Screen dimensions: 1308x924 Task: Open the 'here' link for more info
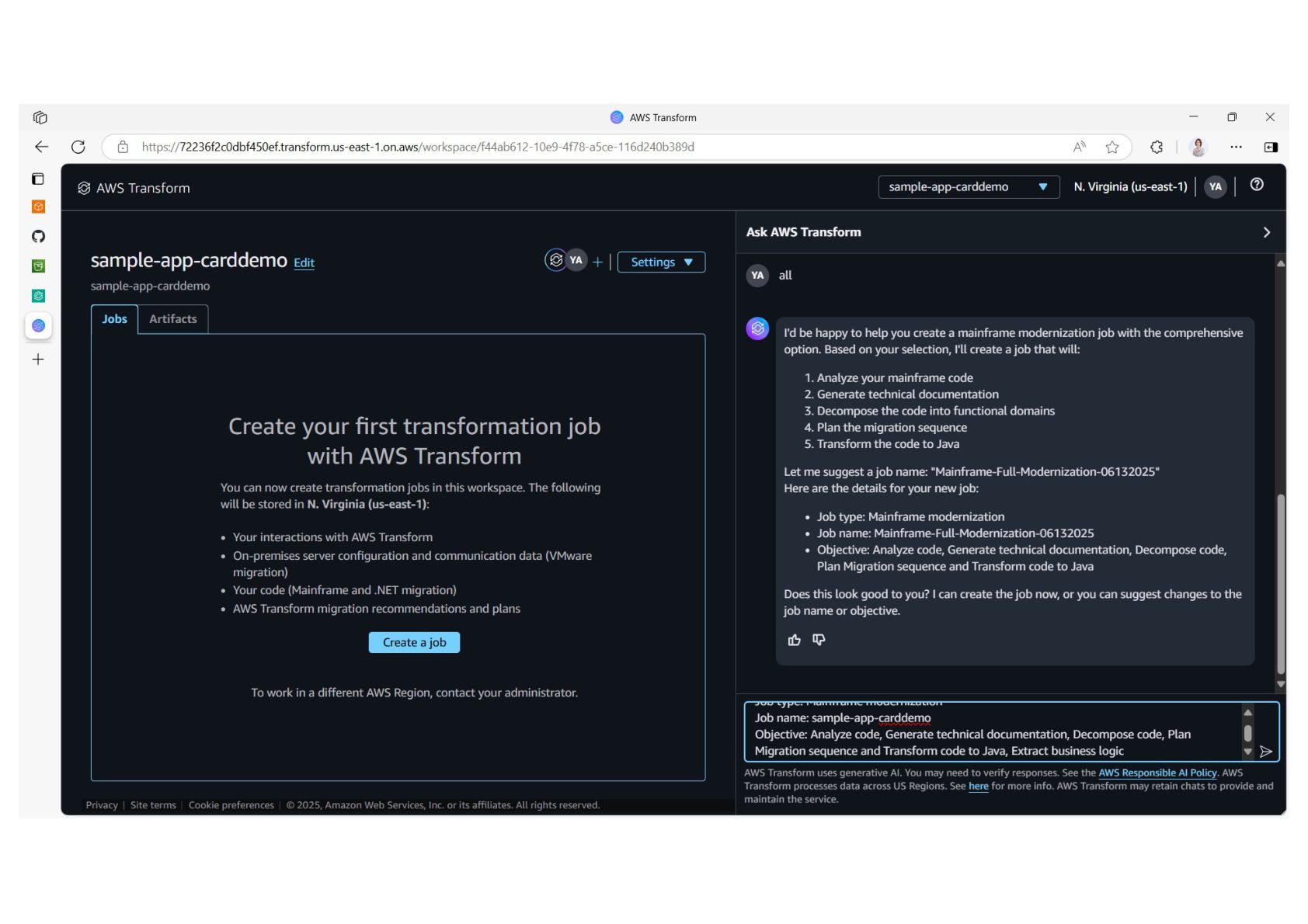click(x=978, y=786)
